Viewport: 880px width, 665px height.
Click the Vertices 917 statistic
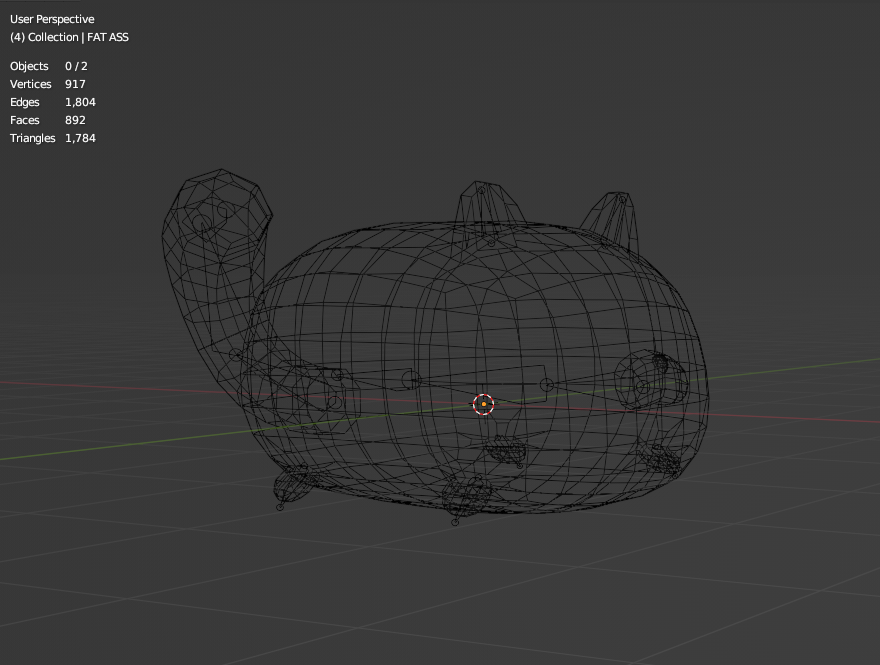pos(48,84)
